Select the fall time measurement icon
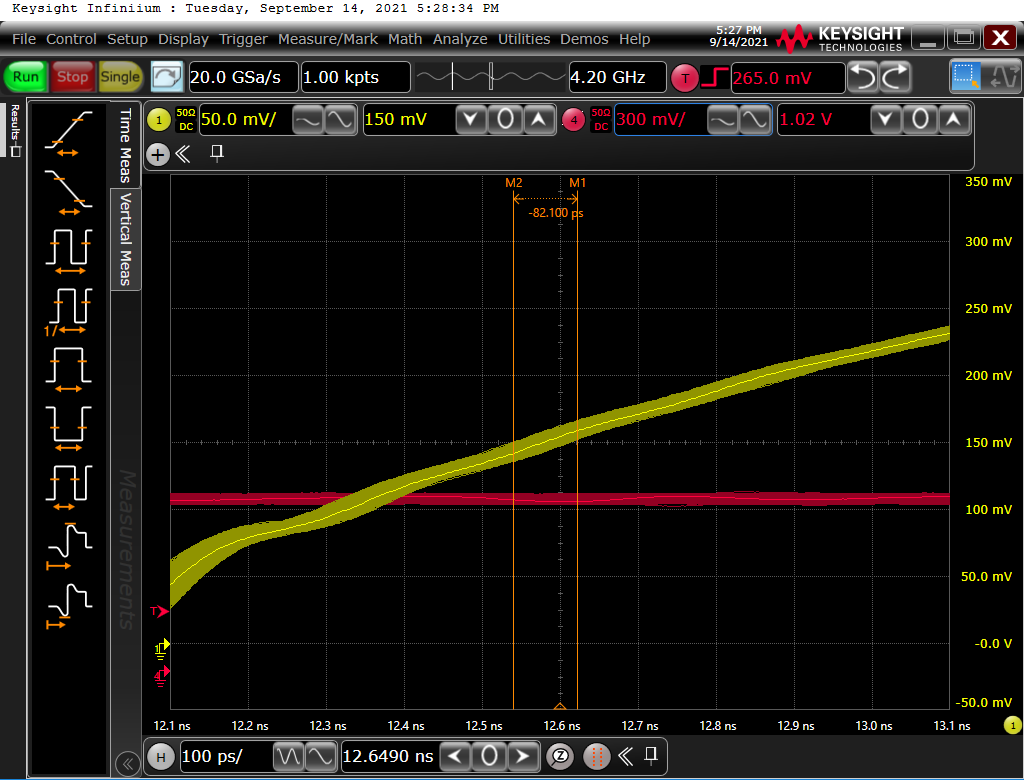 pos(68,191)
